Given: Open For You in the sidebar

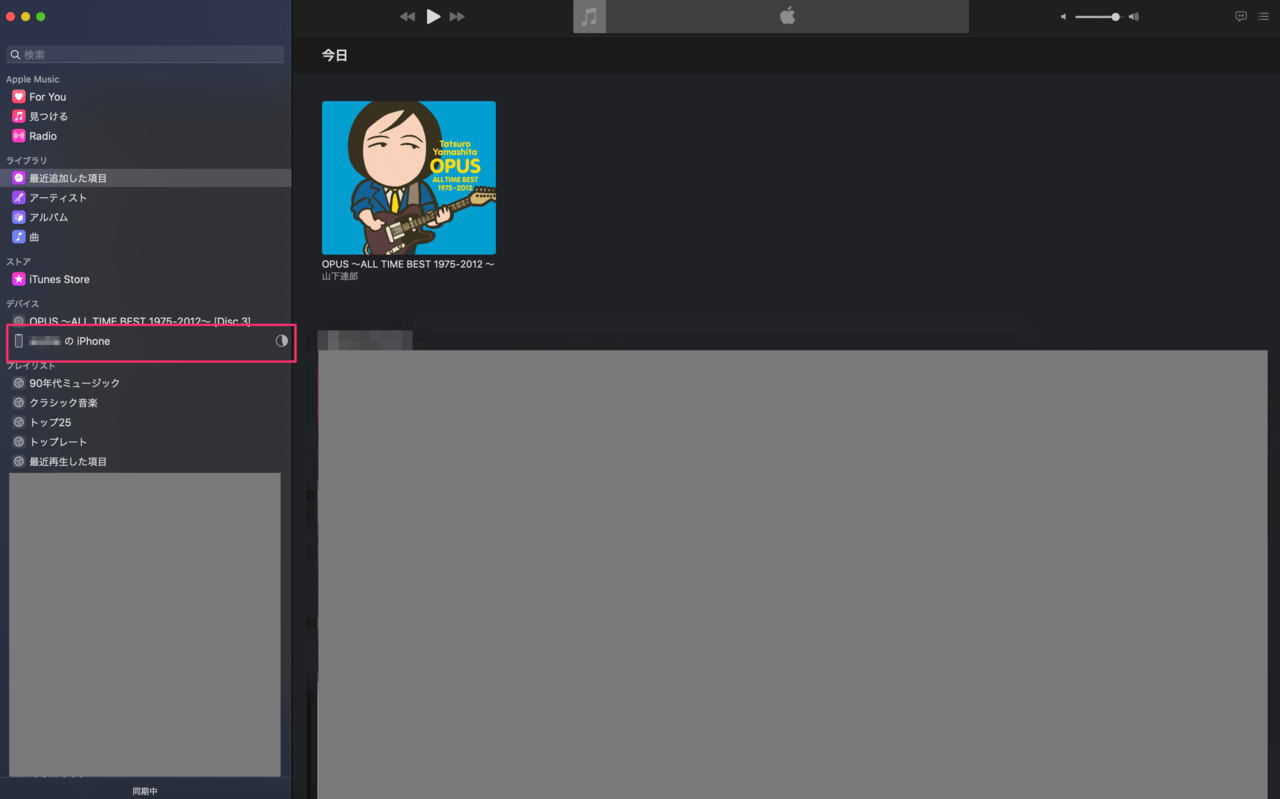Looking at the screenshot, I should (x=146, y=97).
